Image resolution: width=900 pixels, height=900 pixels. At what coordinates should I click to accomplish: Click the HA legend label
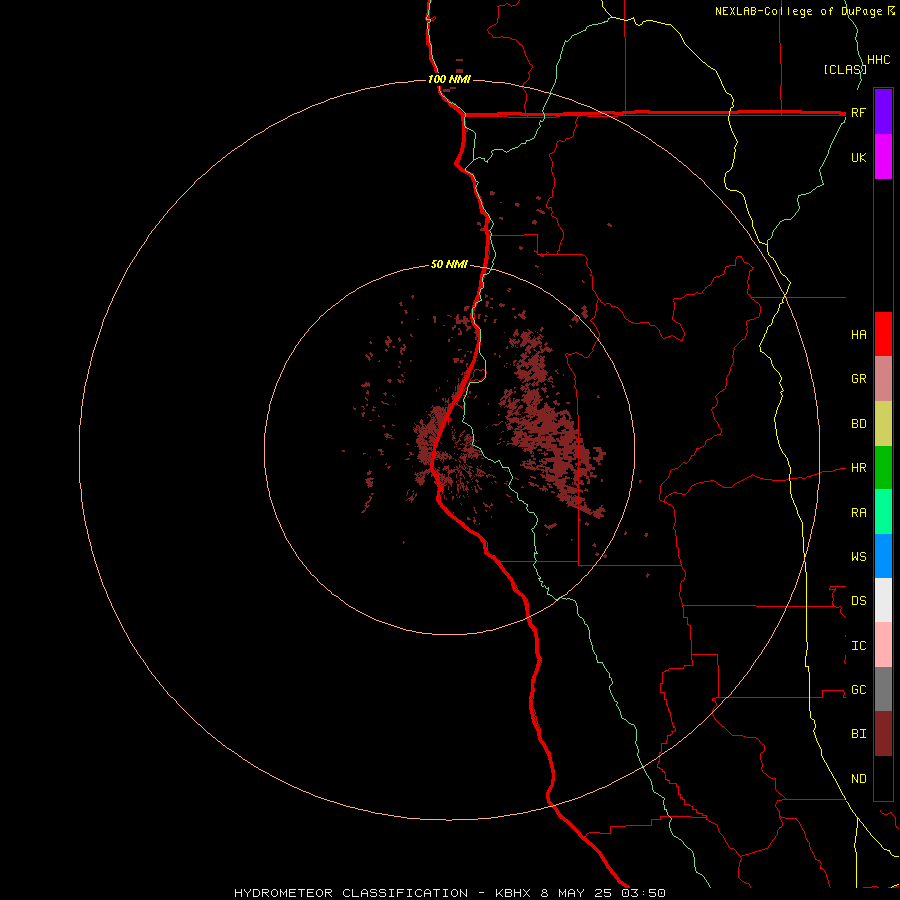859,334
